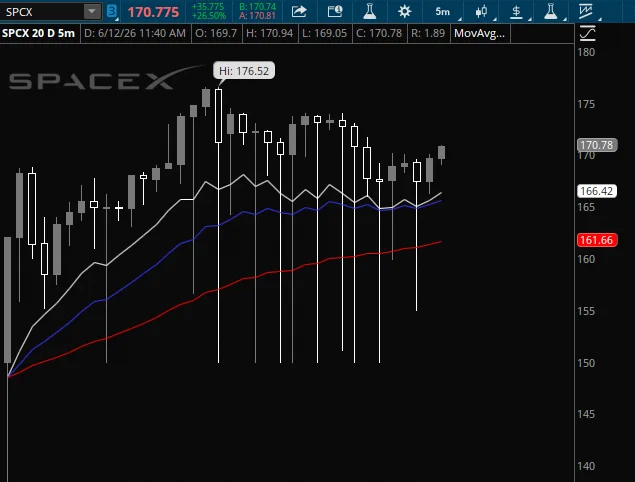Screen dimensions: 635x482
Task: Click the 140 price axis label
Action: point(586,466)
